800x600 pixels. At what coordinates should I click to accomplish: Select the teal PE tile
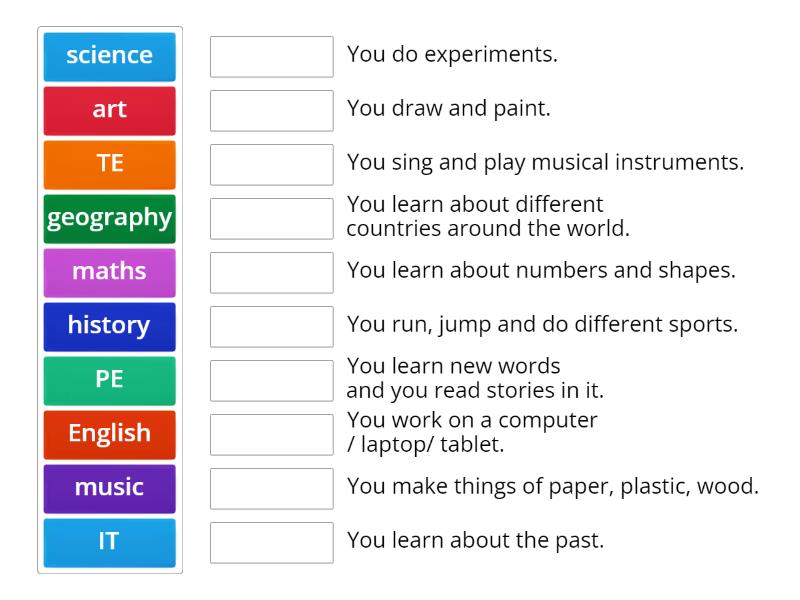[x=109, y=380]
